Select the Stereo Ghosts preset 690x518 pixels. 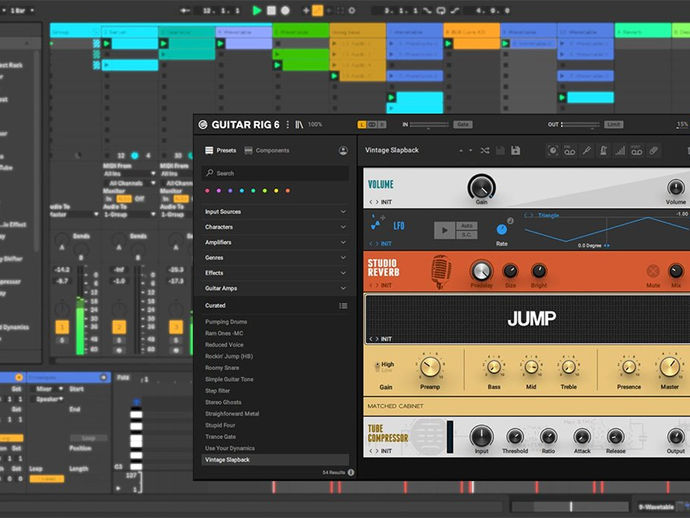point(223,402)
